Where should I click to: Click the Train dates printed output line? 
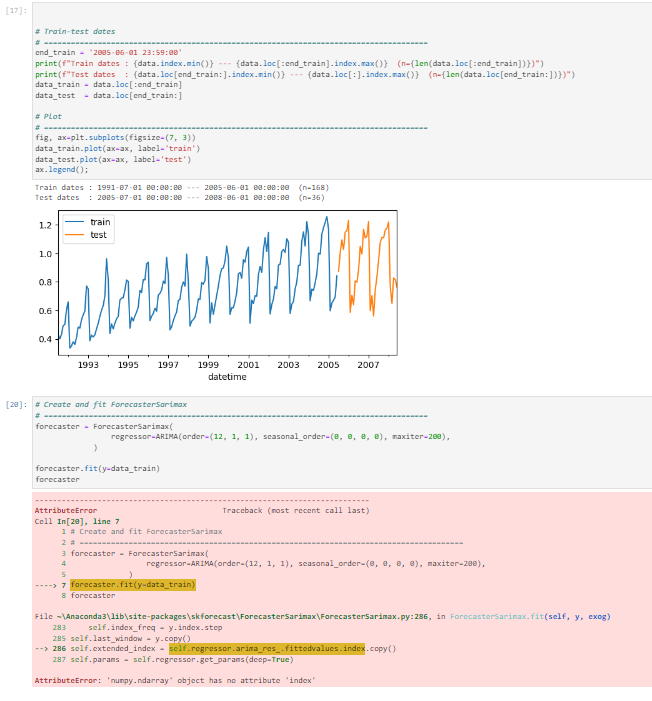click(182, 187)
